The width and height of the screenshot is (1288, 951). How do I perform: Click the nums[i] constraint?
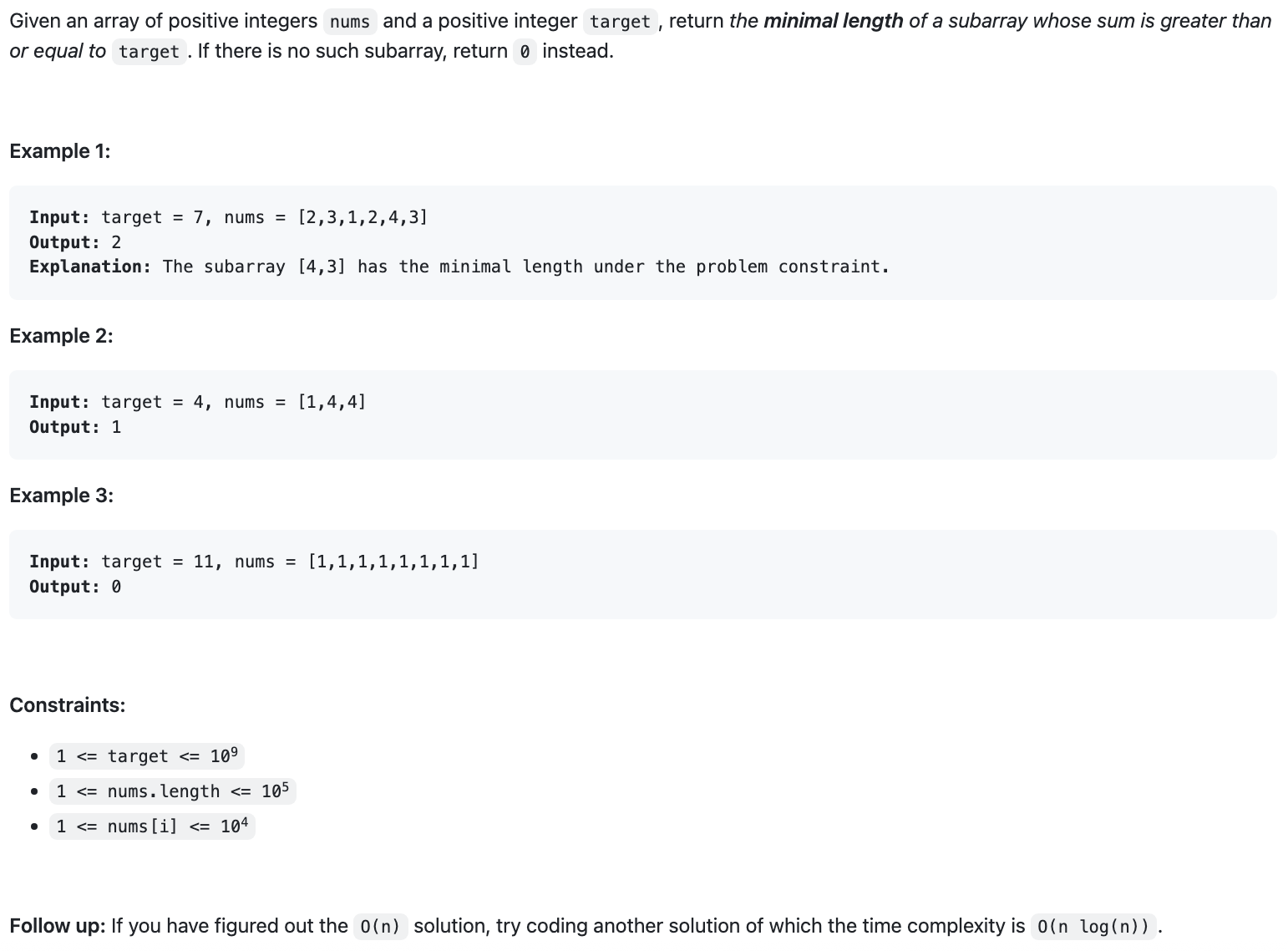coord(152,826)
